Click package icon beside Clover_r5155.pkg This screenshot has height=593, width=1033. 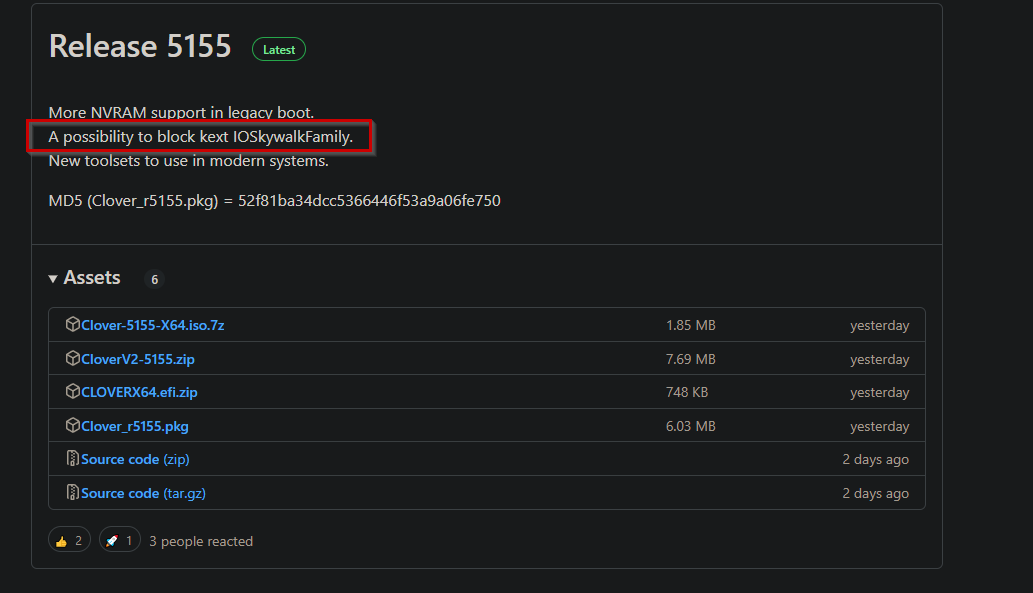[72, 426]
